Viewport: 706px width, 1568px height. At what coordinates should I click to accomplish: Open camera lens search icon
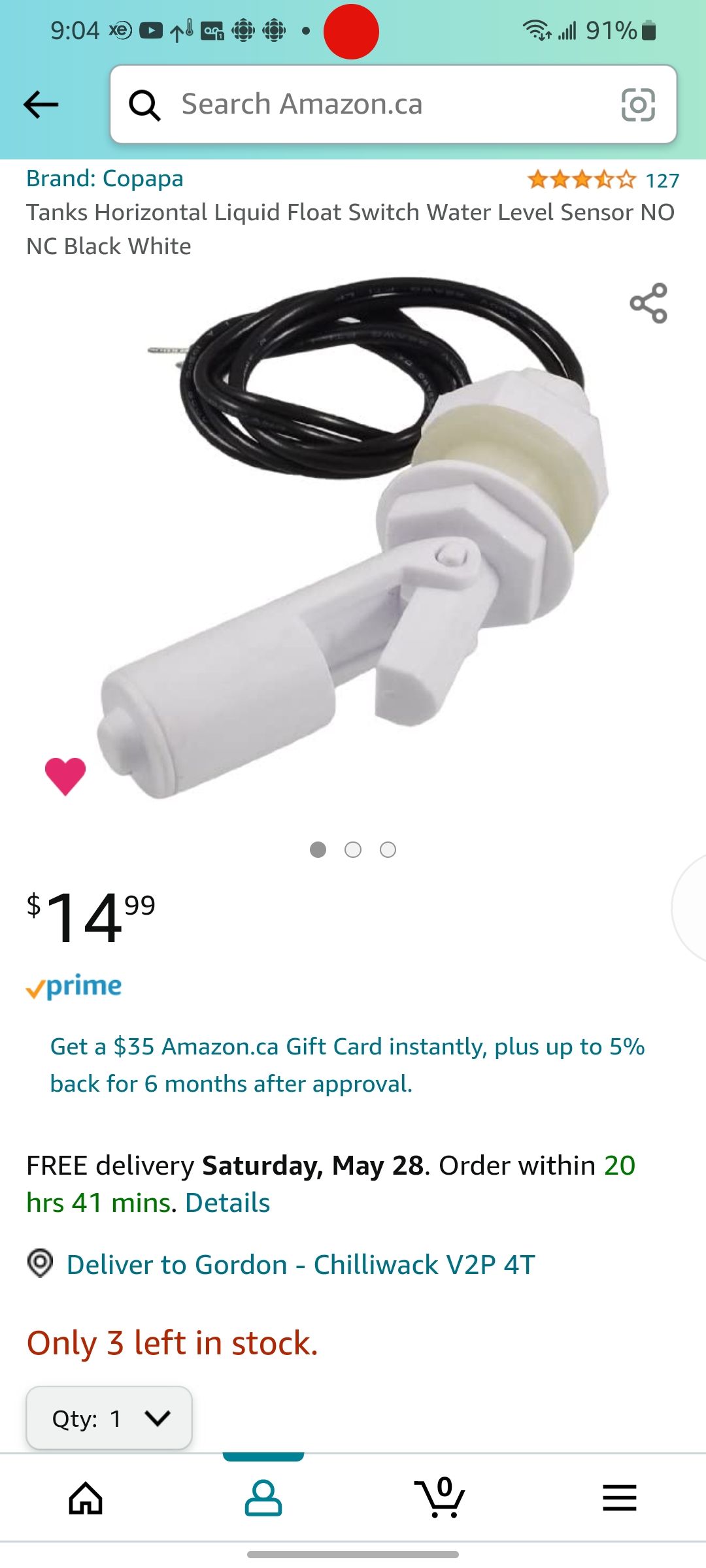coord(638,105)
